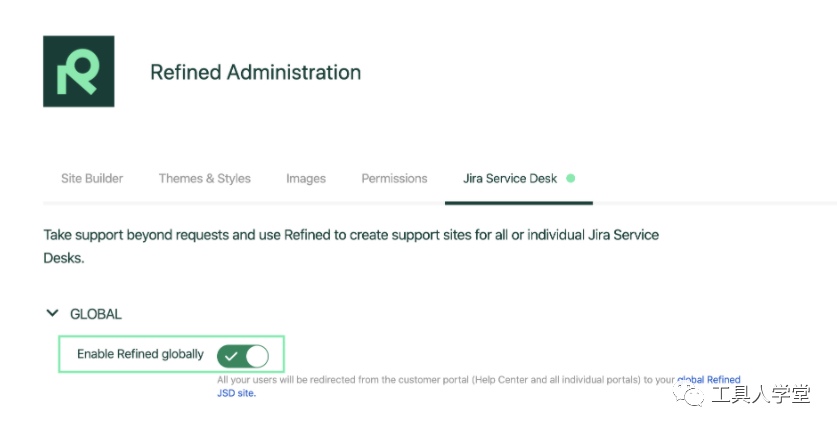Click the green status dot beside Jira Service Desk
837x430 pixels.
[x=571, y=178]
